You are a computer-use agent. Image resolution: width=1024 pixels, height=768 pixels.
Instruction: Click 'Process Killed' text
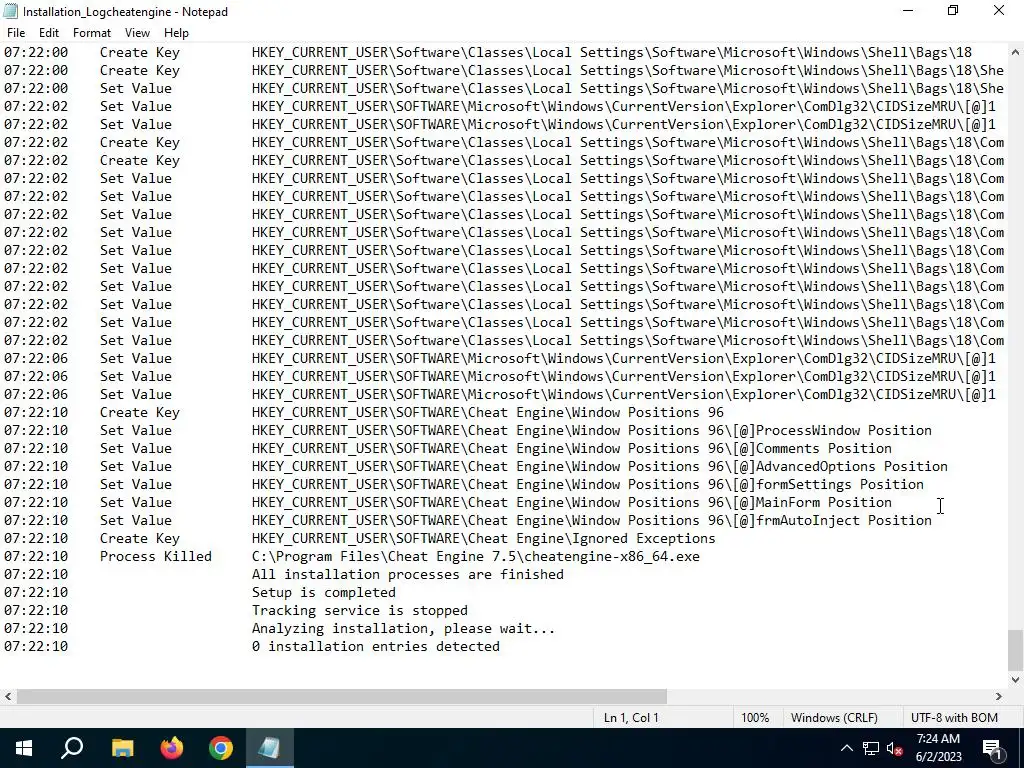pyautogui.click(x=155, y=556)
